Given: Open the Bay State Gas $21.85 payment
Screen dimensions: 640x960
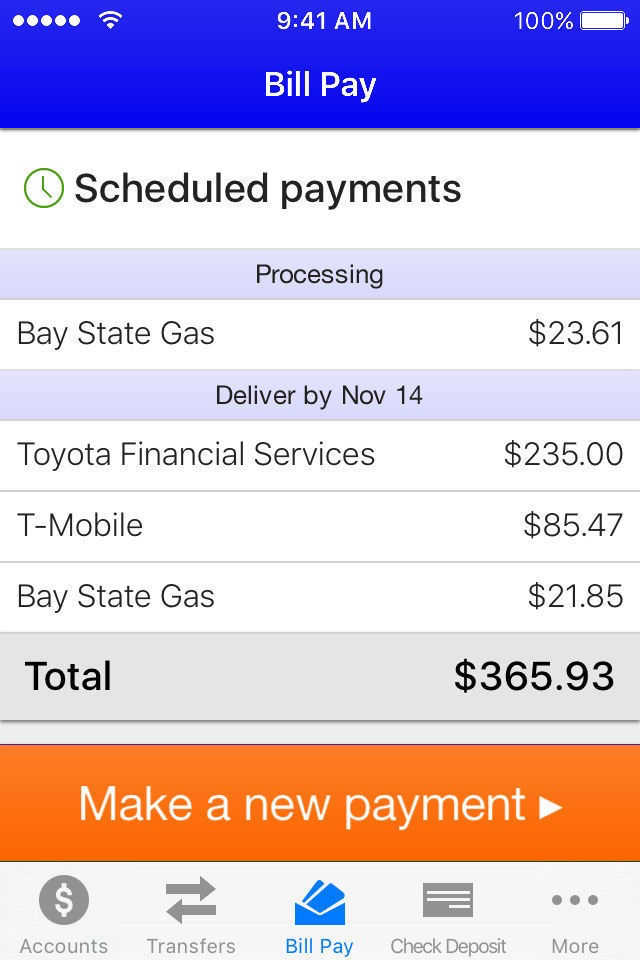Looking at the screenshot, I should [320, 598].
